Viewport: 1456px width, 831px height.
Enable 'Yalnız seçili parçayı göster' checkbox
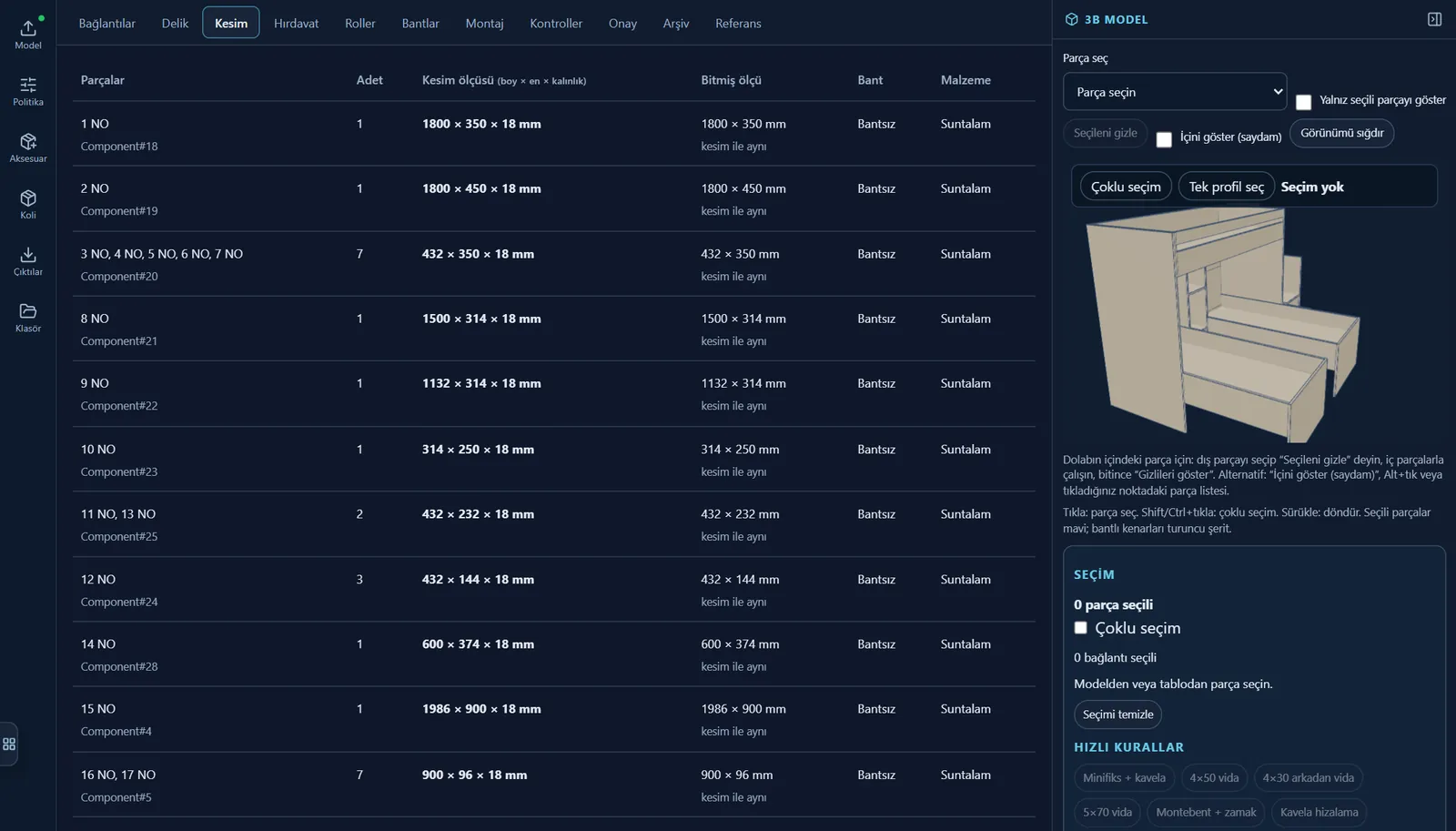click(x=1303, y=102)
